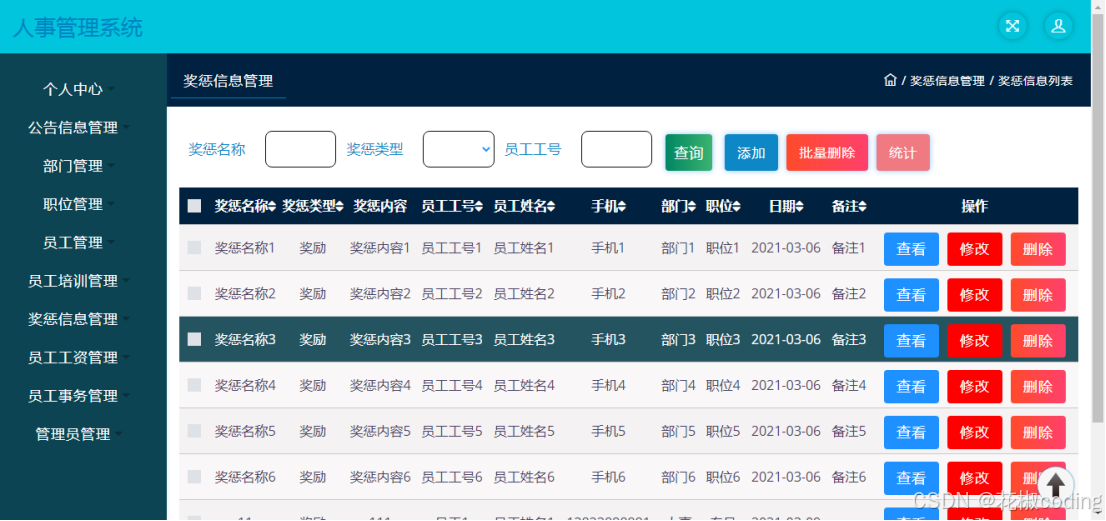1106x521 pixels.
Task: Delete 奖惩名称1 using 删除 button
Action: tap(1038, 249)
